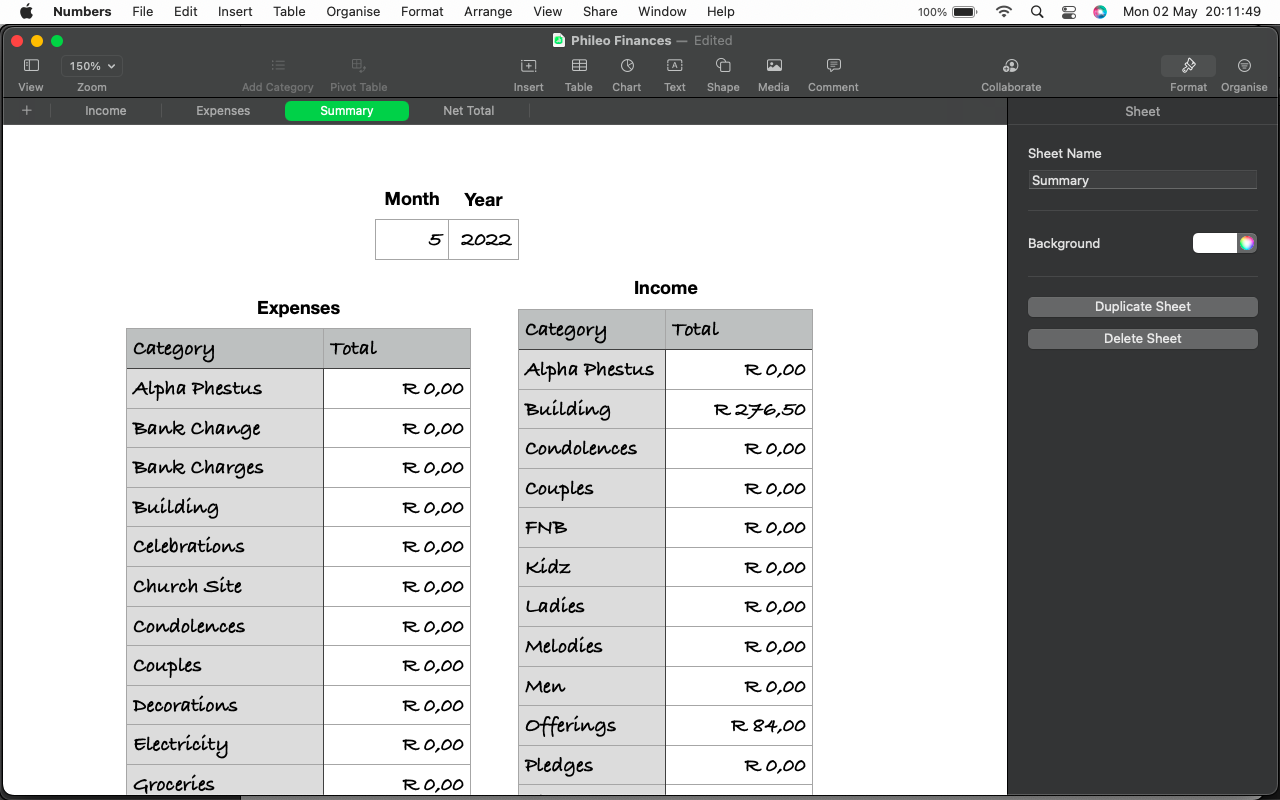This screenshot has width=1280, height=800.
Task: Add a new sheet with plus button
Action: tap(27, 111)
